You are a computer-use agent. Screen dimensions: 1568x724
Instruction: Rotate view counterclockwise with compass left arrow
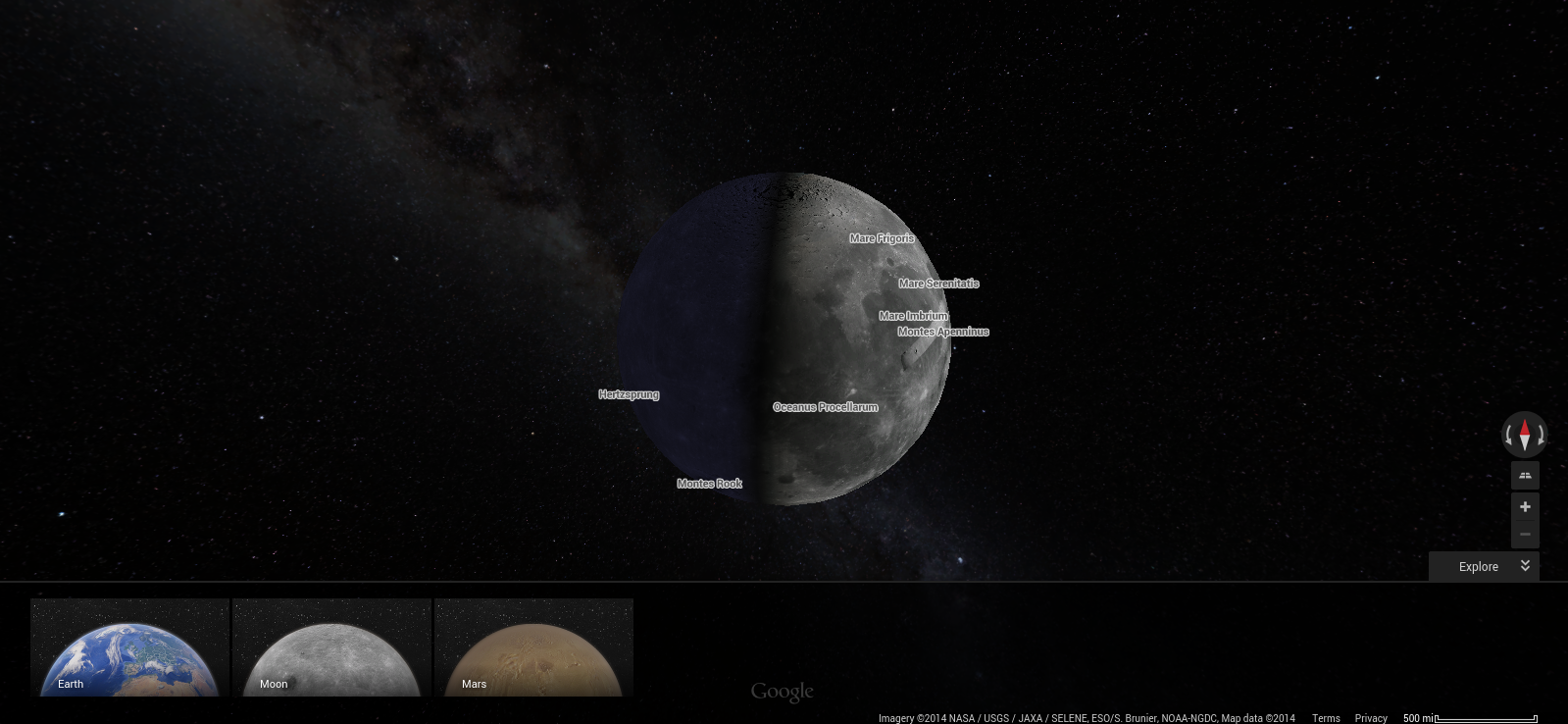1509,435
